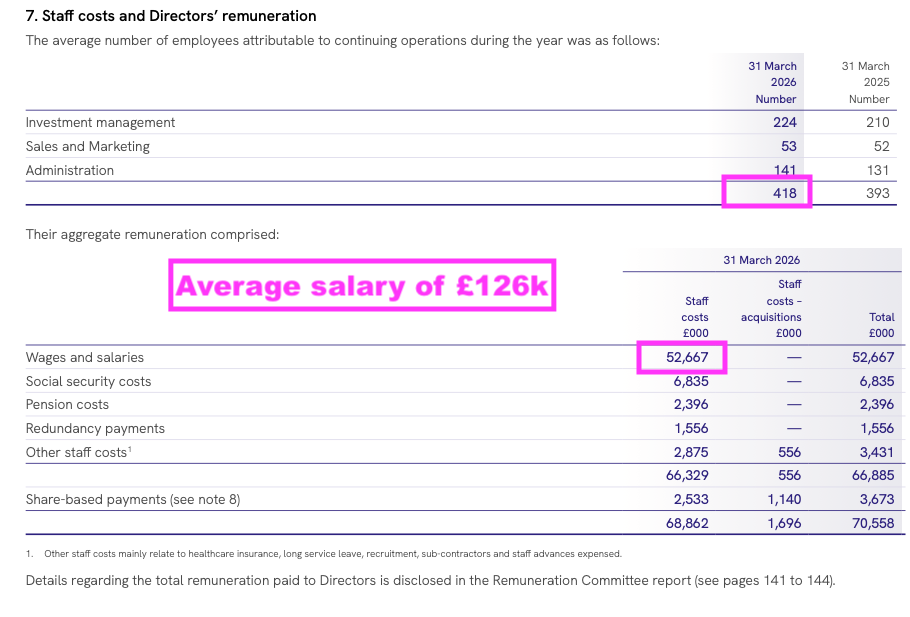Click the Redundancy payments row label
This screenshot has height=617, width=910.
[x=95, y=428]
